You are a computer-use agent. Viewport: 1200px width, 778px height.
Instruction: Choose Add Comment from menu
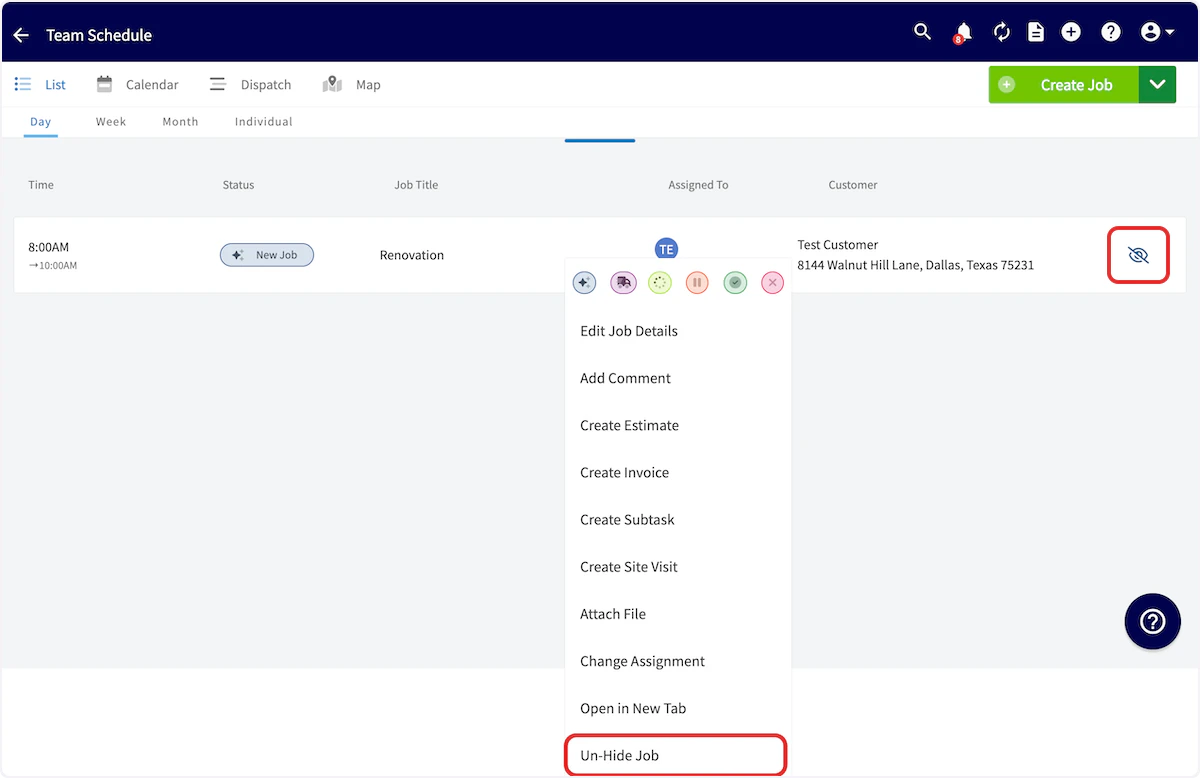tap(678, 378)
